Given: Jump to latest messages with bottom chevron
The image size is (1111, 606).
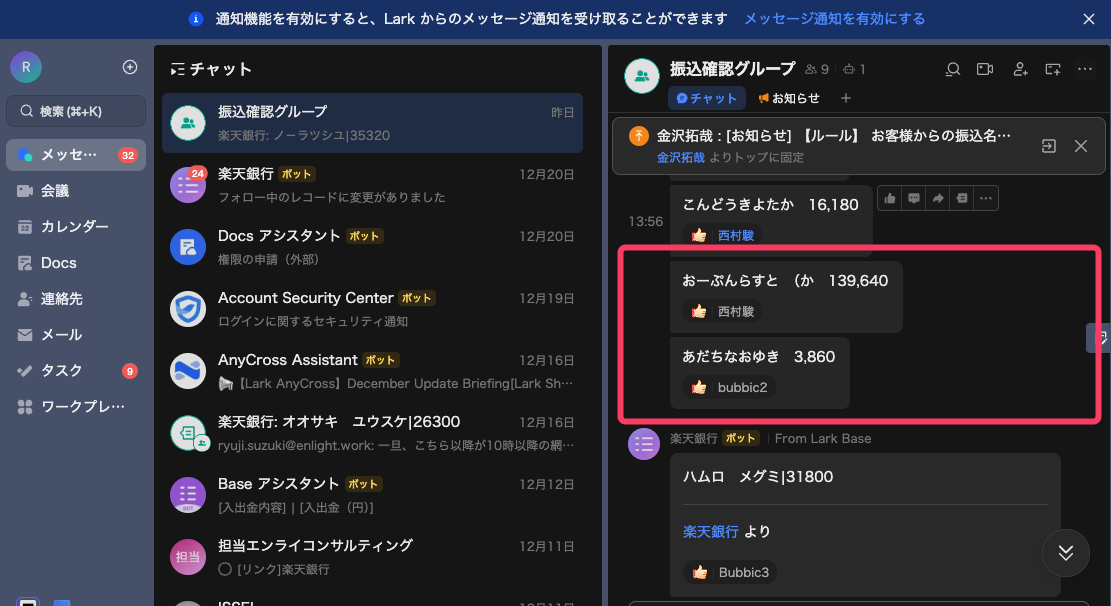Looking at the screenshot, I should pos(1065,553).
